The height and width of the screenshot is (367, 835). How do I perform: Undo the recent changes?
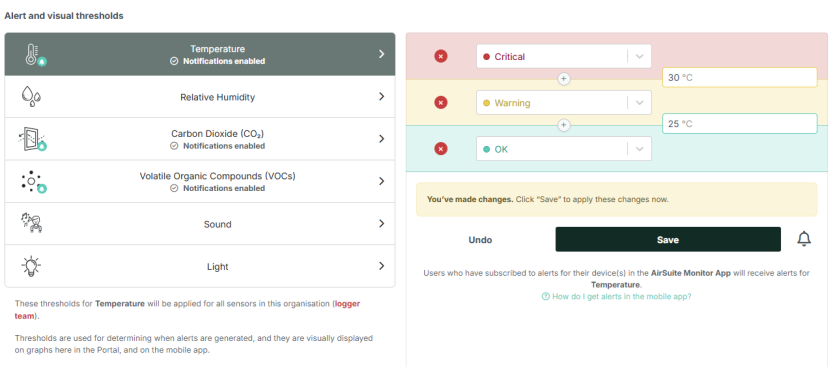point(480,240)
